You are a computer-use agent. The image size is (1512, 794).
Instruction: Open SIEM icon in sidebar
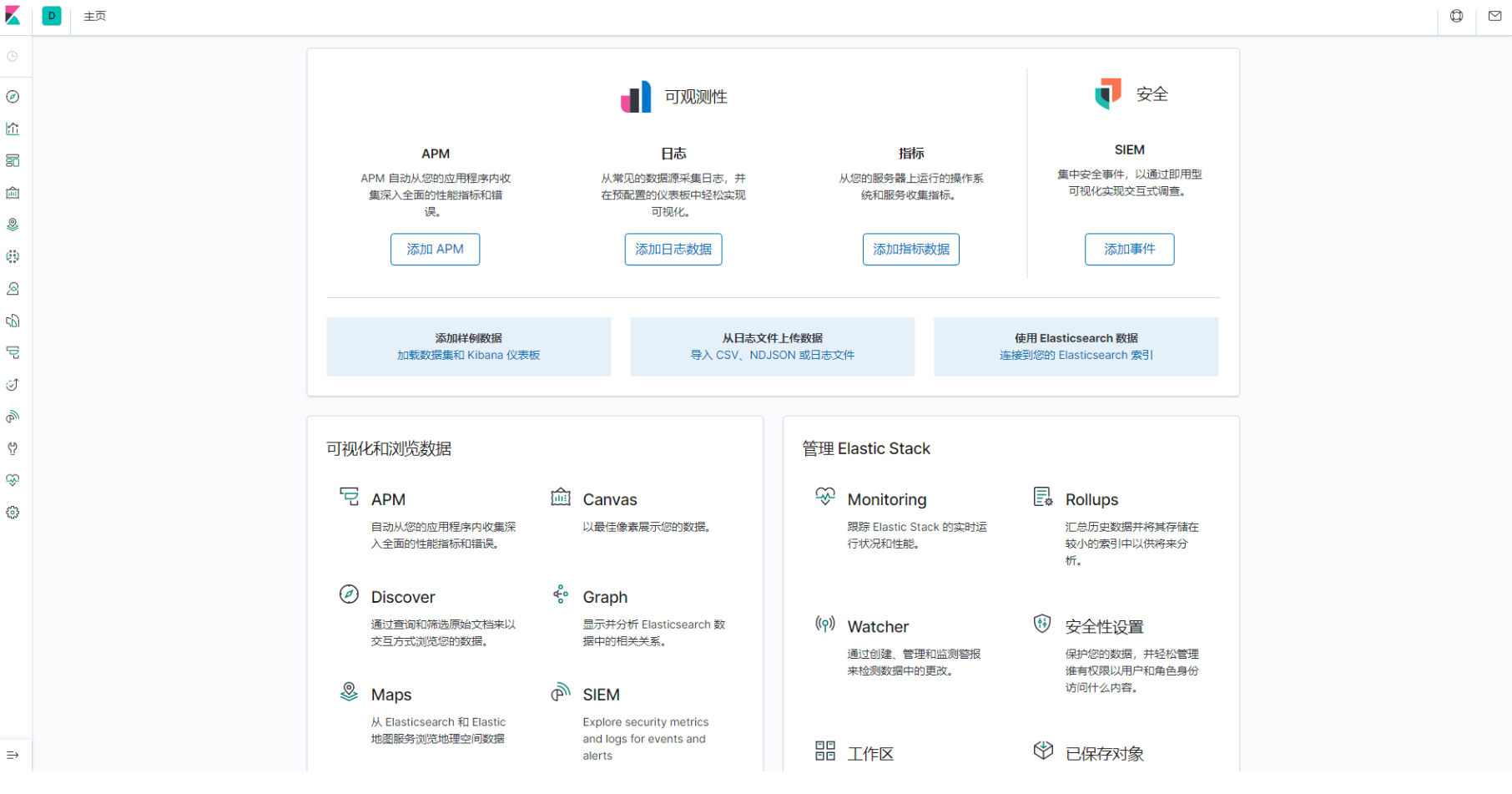(x=13, y=417)
